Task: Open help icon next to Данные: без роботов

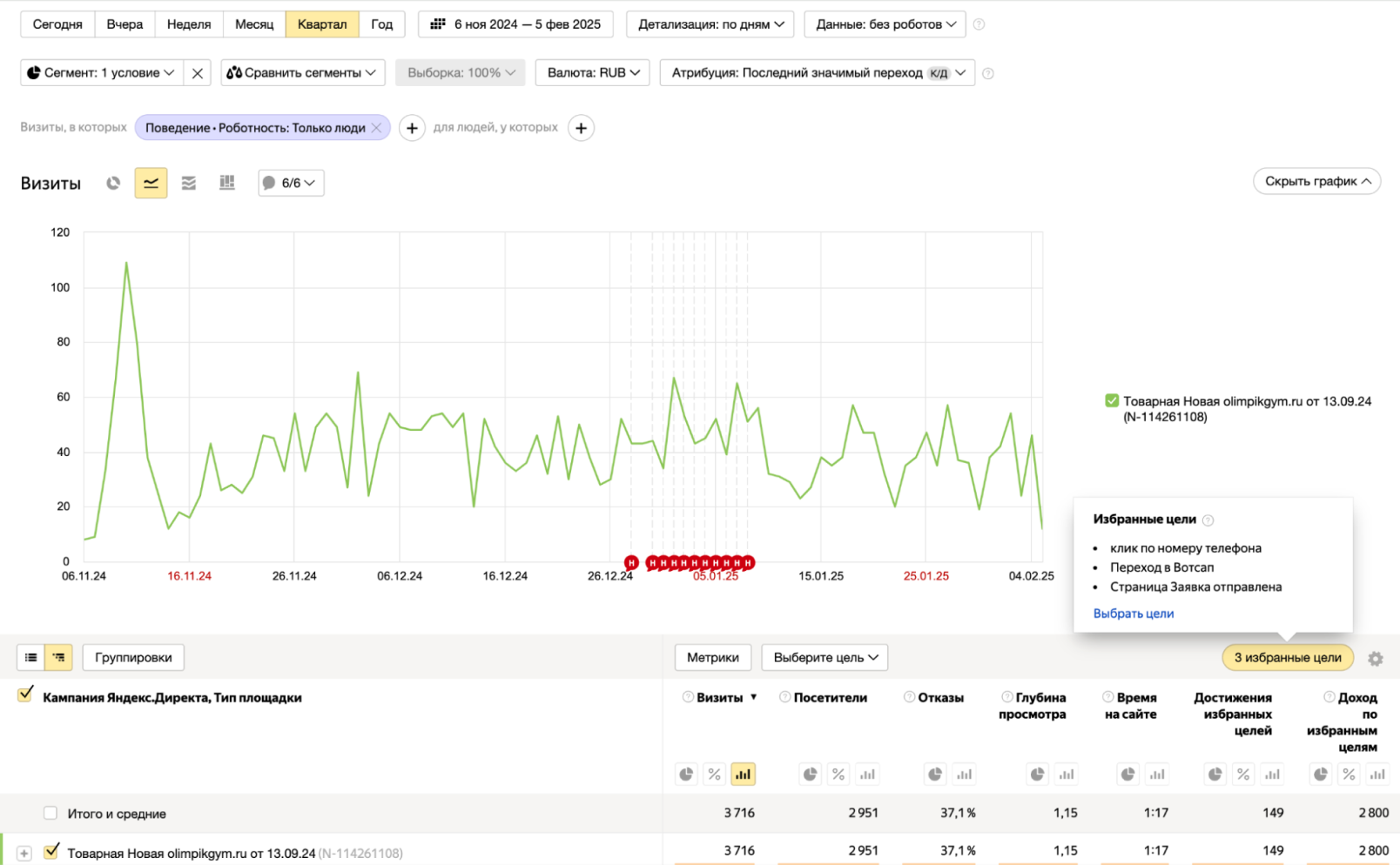Action: pos(979,24)
